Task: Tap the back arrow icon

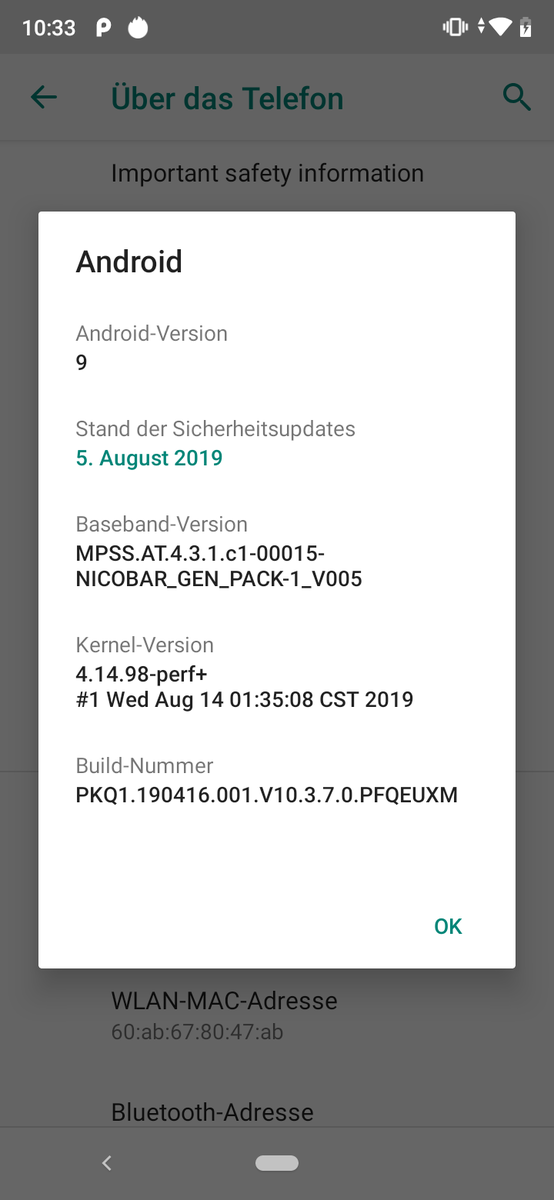Action: pos(44,97)
